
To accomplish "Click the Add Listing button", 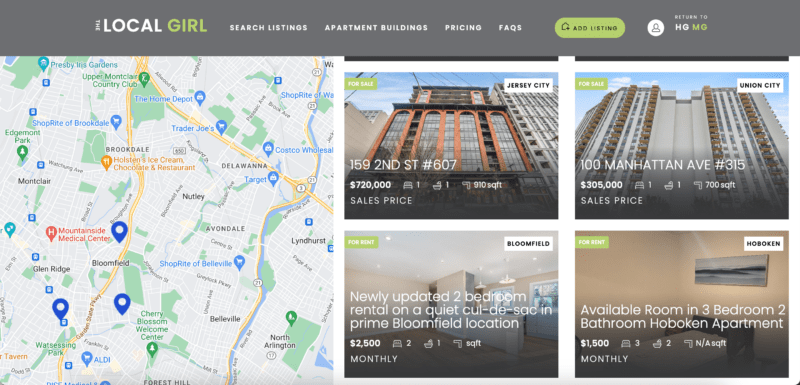I will click(590, 28).
